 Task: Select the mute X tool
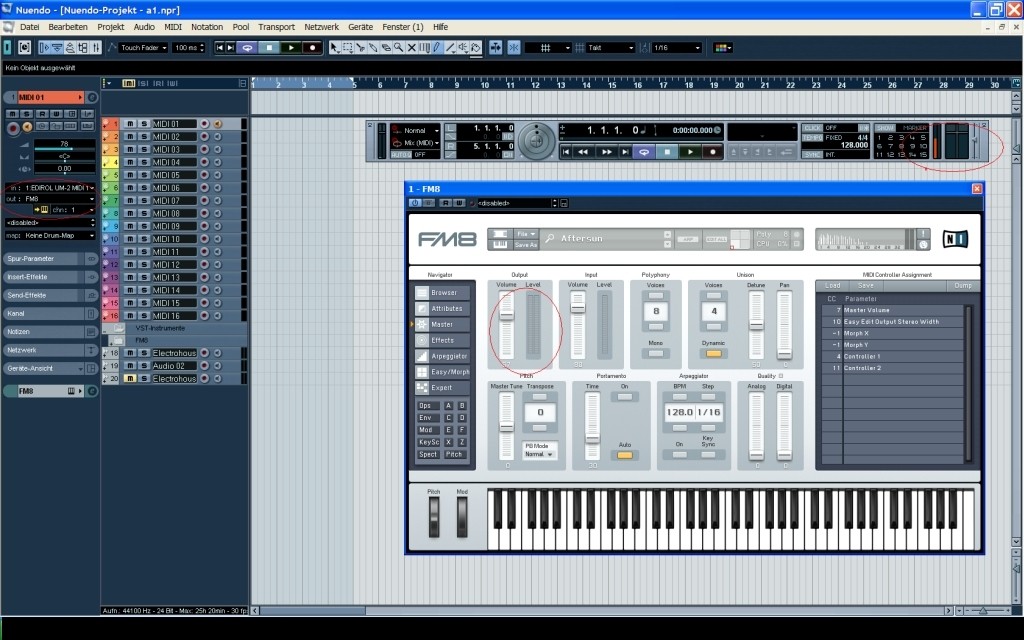[411, 48]
